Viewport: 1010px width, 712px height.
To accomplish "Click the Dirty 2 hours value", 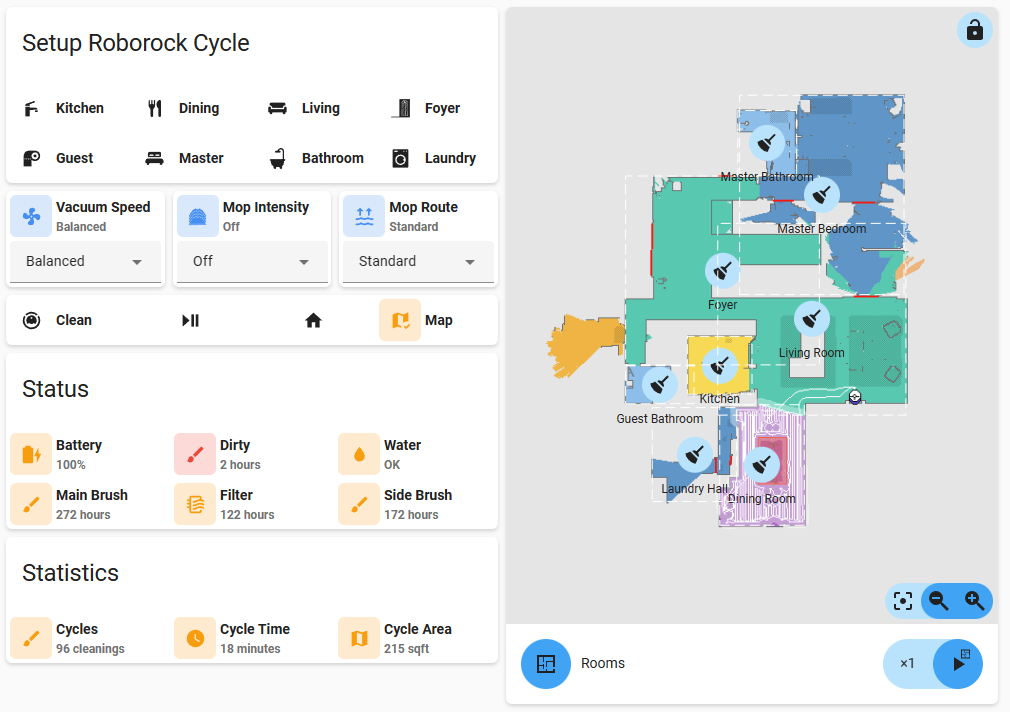I will coord(240,465).
